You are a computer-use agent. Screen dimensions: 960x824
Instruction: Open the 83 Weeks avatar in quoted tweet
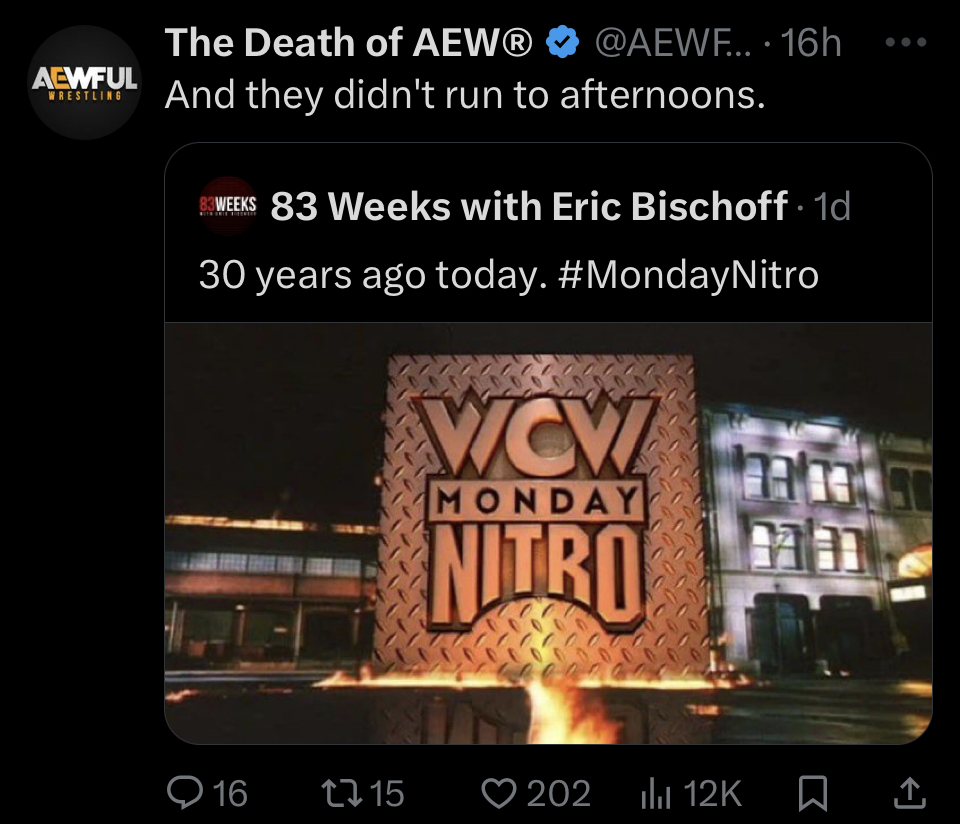point(228,206)
